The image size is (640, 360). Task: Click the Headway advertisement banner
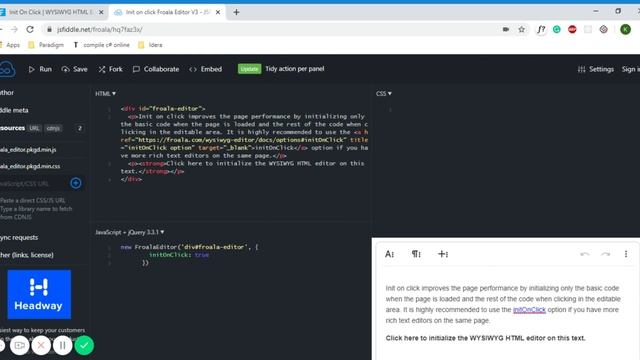39,294
